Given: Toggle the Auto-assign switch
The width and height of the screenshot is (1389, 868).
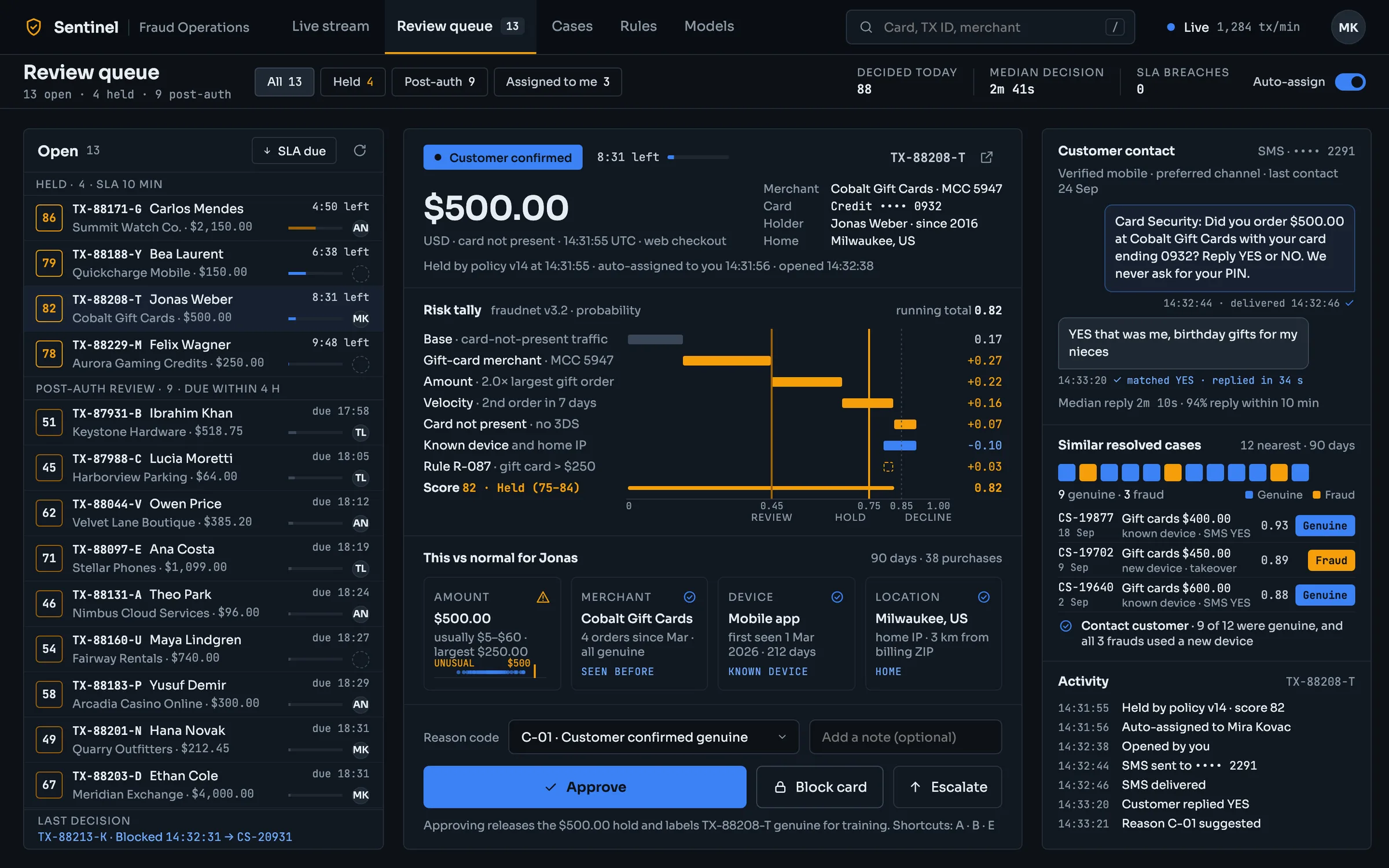Looking at the screenshot, I should tap(1350, 82).
